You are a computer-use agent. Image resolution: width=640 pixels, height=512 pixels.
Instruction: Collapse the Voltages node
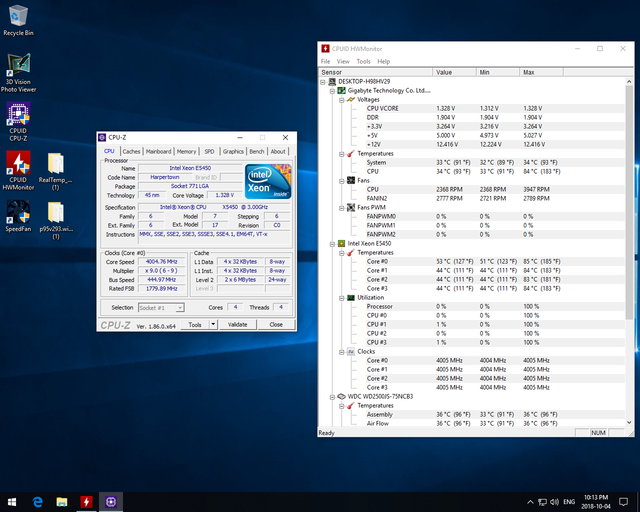pyautogui.click(x=342, y=100)
